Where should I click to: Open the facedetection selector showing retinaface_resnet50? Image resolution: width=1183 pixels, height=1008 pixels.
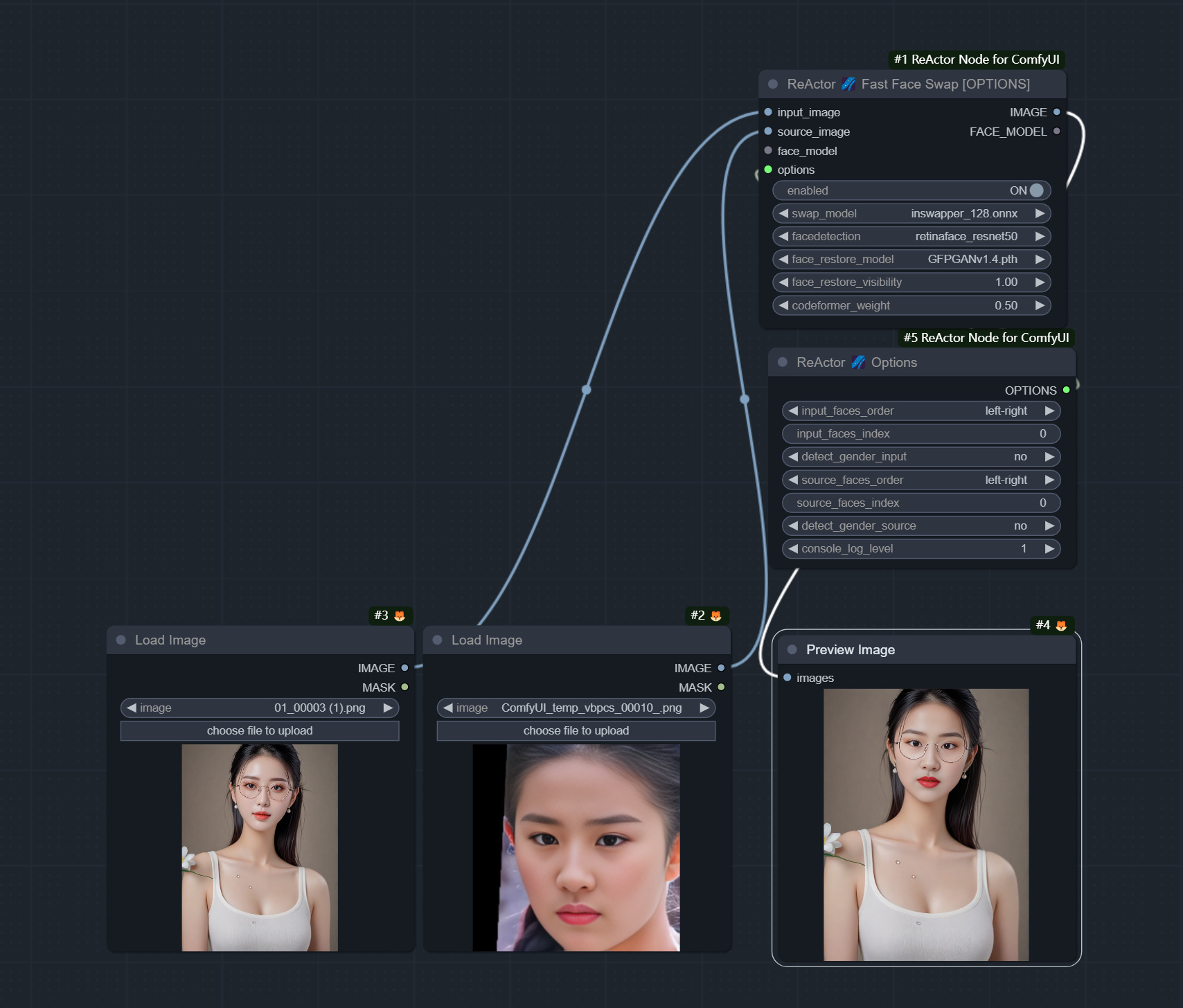click(x=911, y=236)
